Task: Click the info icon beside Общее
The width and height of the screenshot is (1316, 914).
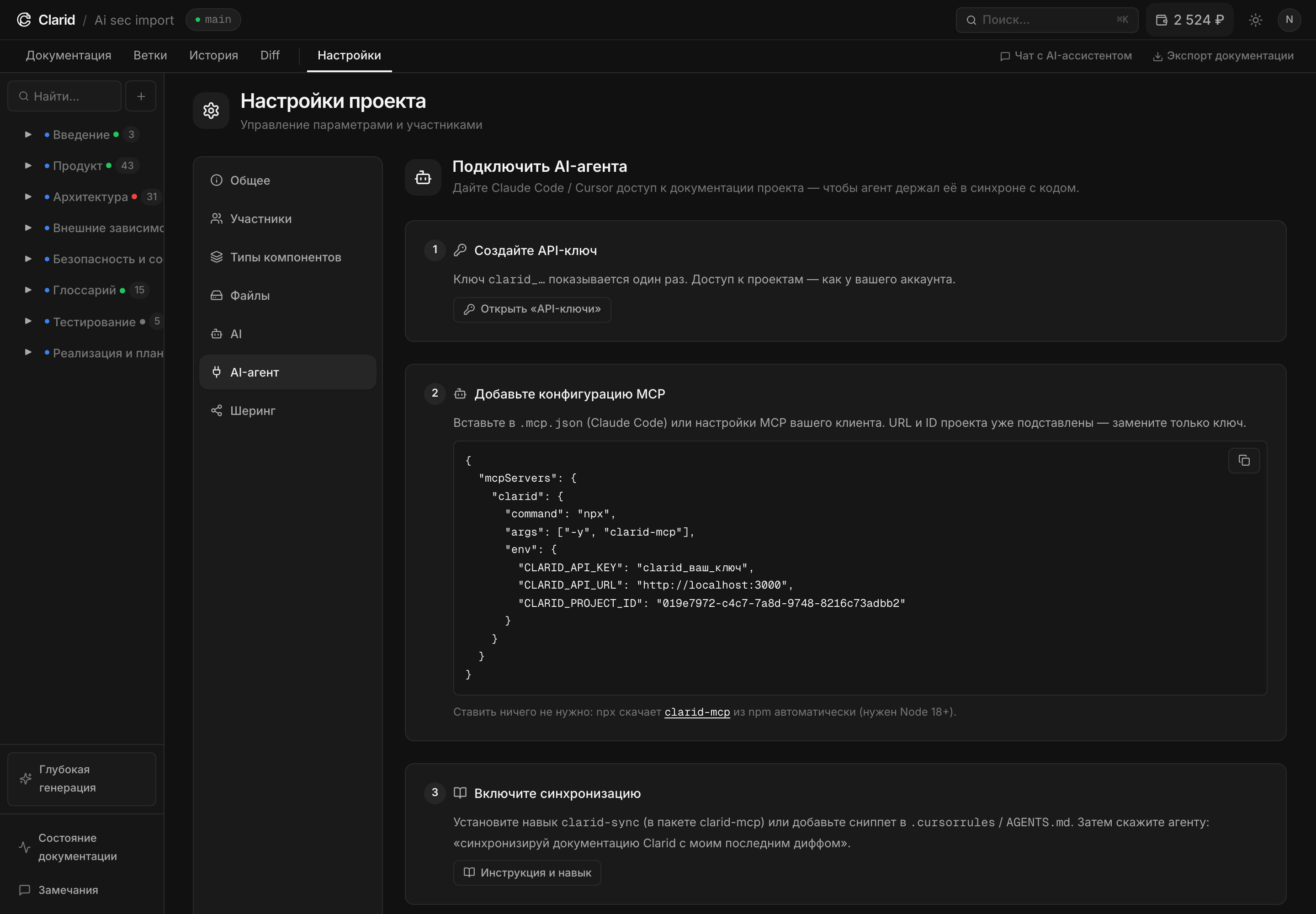Action: tap(217, 181)
